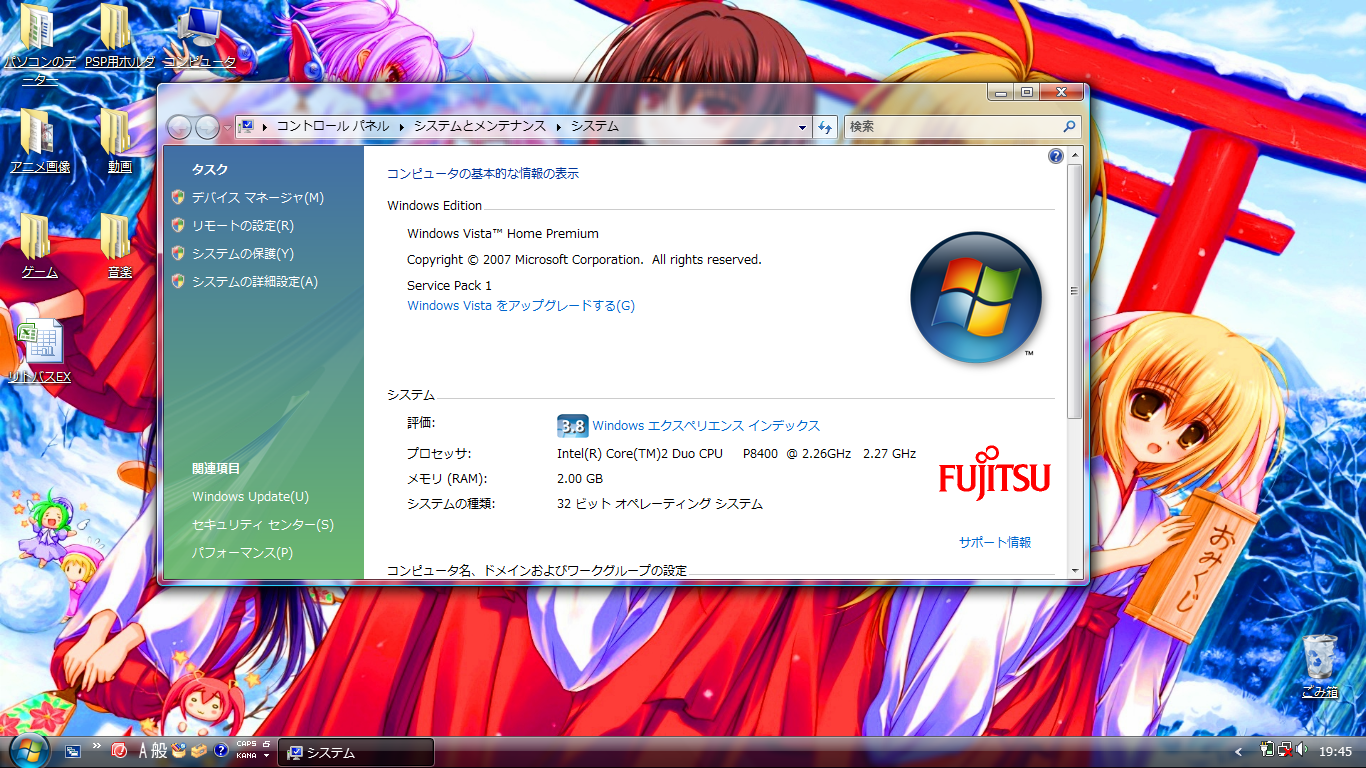Open リモートの設定(R) task link

[x=243, y=226]
